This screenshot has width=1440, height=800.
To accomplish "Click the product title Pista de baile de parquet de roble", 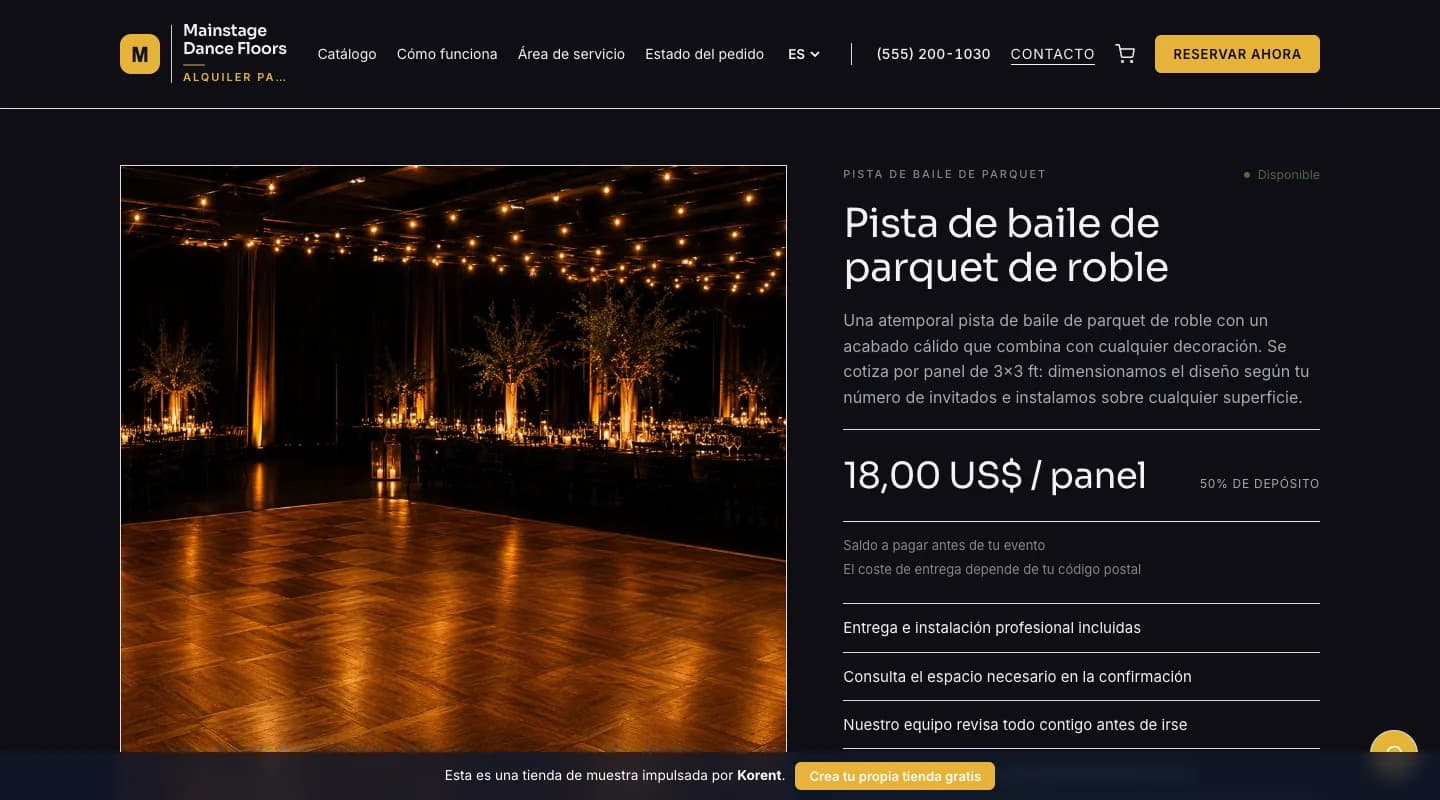I will click(x=1006, y=245).
